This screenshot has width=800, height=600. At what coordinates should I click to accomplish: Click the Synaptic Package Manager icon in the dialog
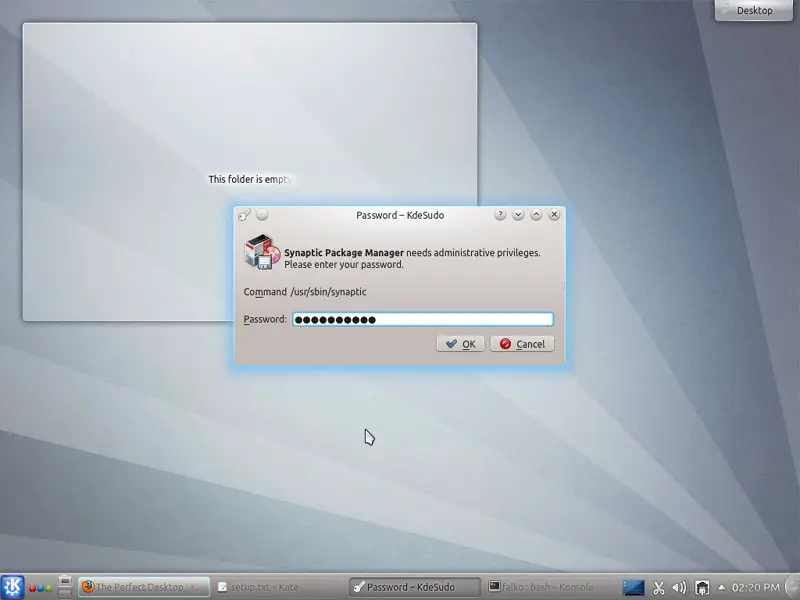coord(262,252)
